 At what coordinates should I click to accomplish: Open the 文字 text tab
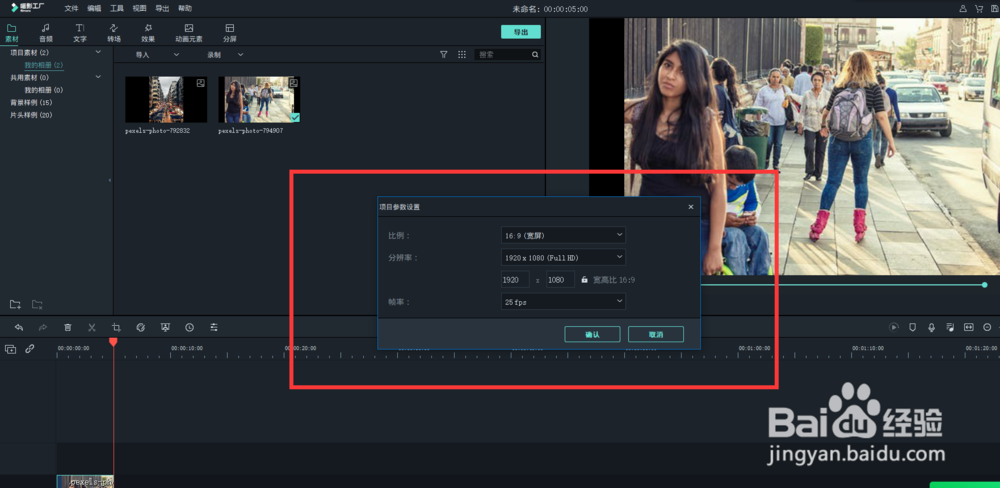[80, 33]
